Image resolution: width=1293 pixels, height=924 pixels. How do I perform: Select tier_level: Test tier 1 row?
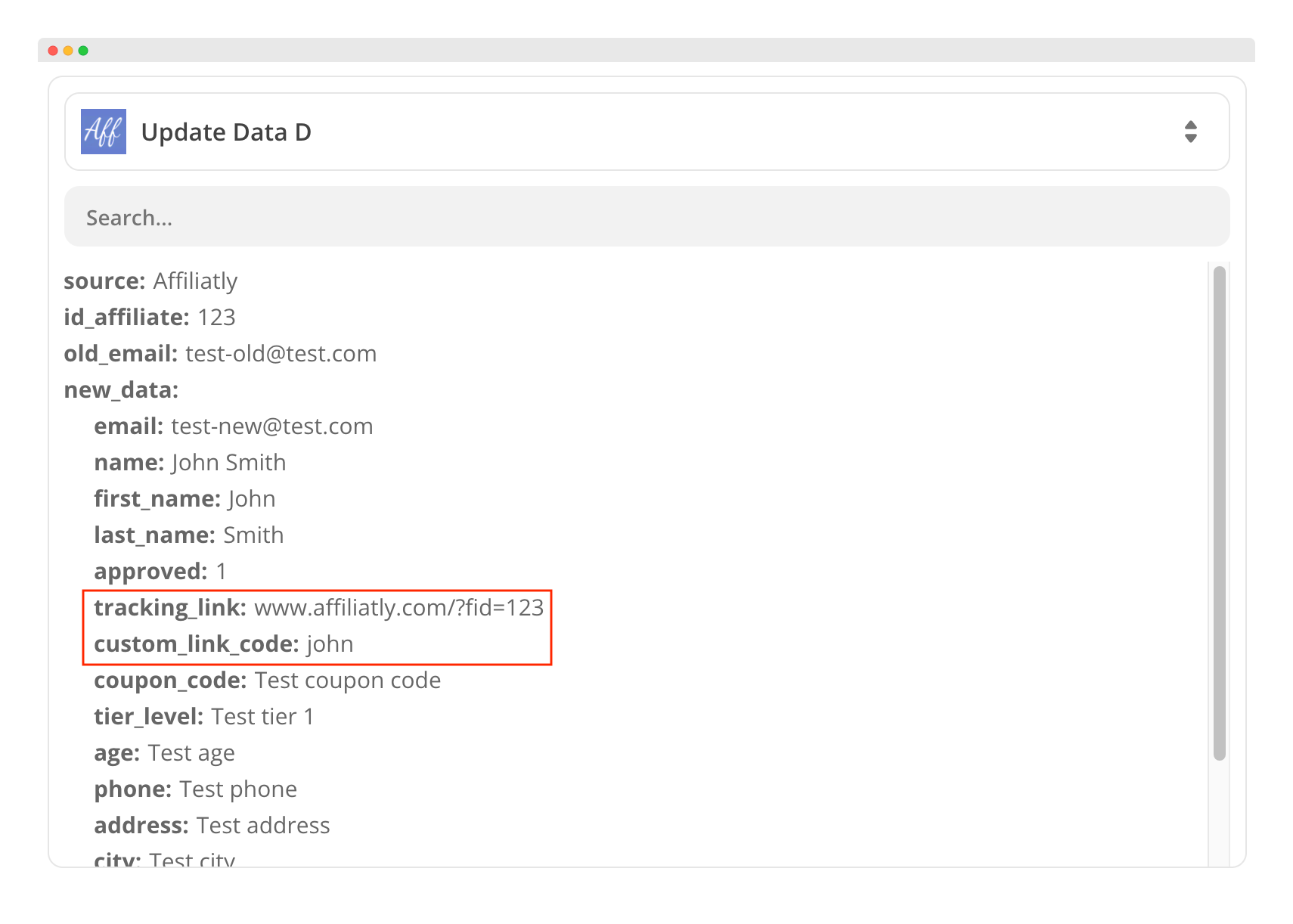204,717
